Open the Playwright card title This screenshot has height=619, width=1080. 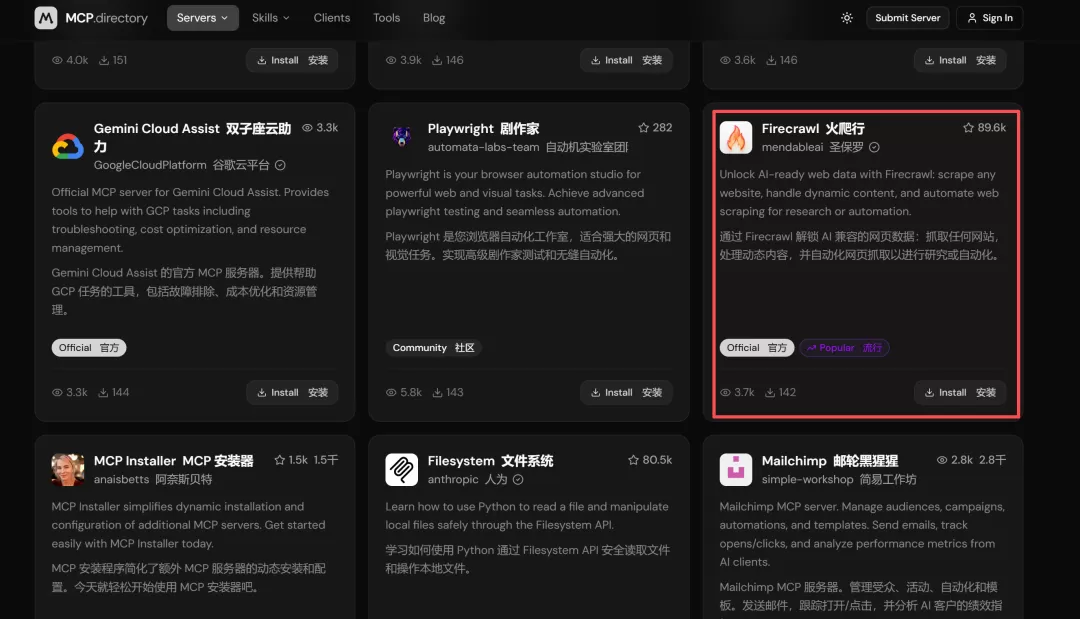click(x=483, y=129)
